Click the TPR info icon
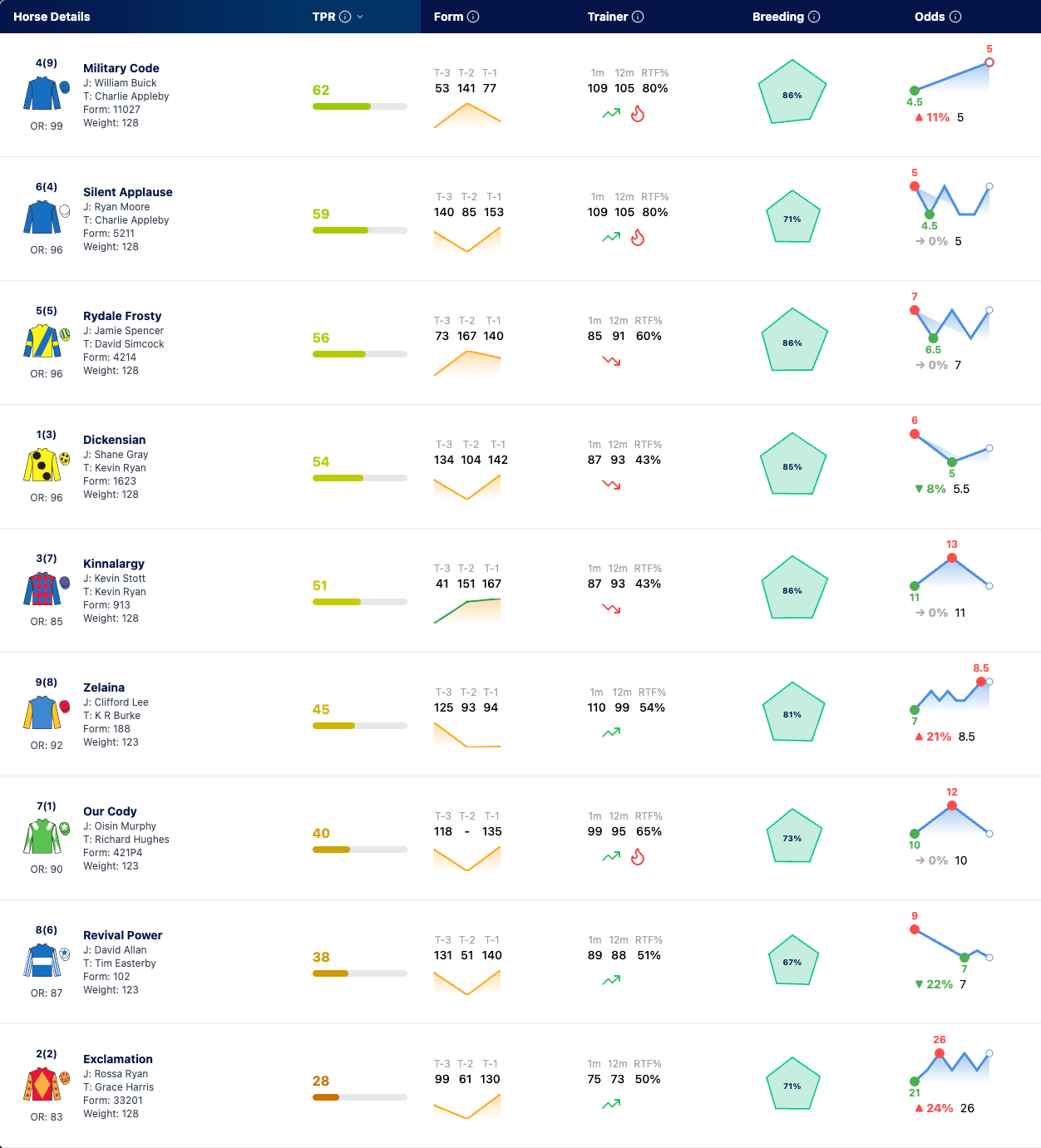The width and height of the screenshot is (1041, 1148). pyautogui.click(x=345, y=17)
